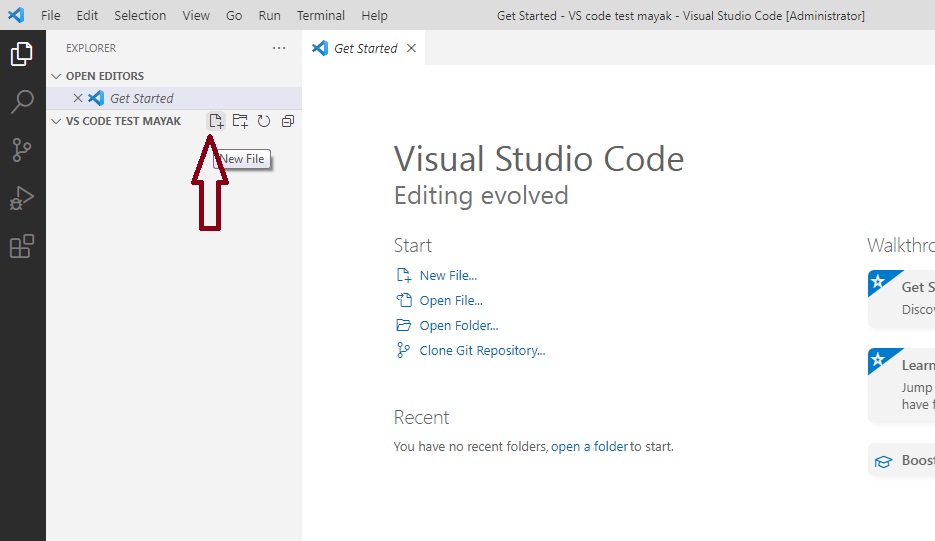This screenshot has width=935, height=541.
Task: Open the Search view in activity bar
Action: (22, 102)
